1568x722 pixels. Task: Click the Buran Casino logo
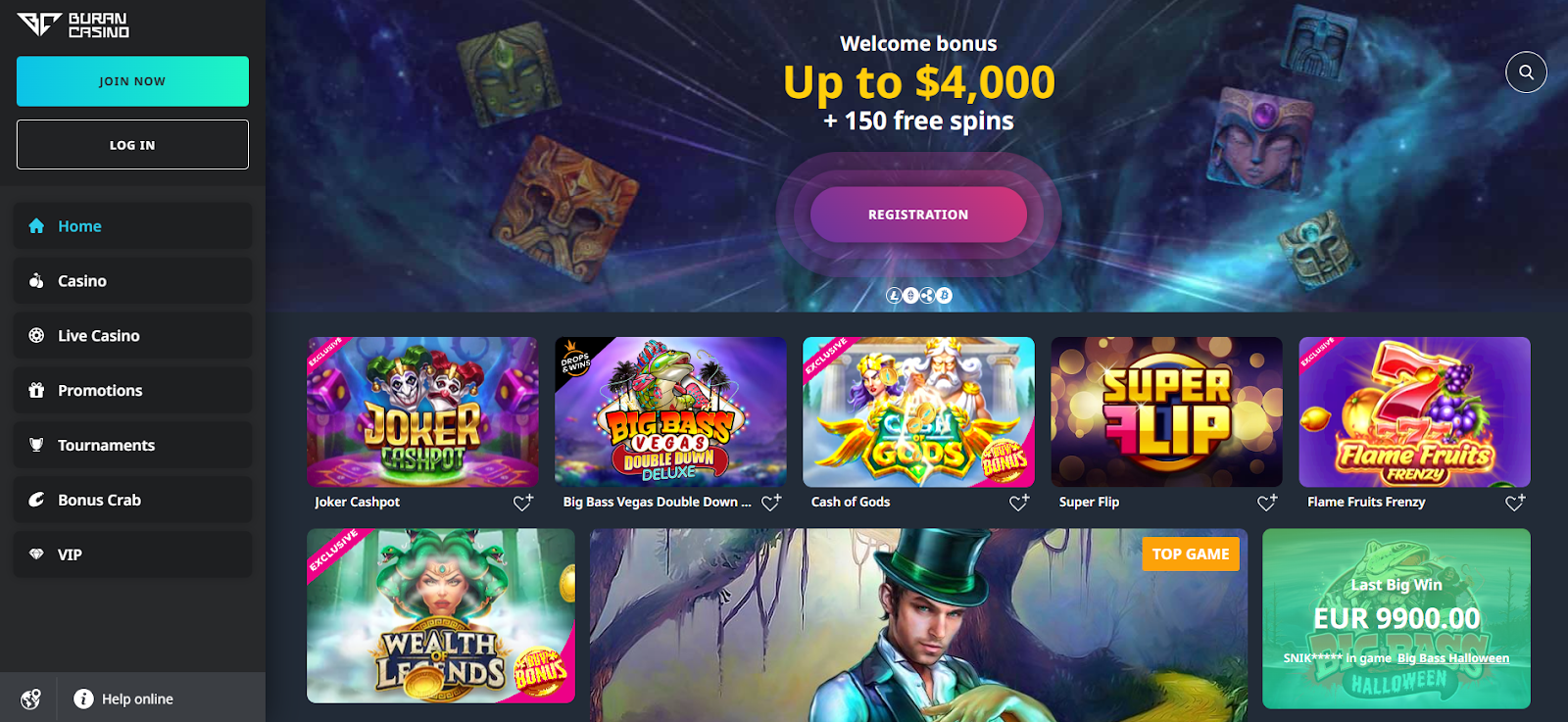click(73, 24)
